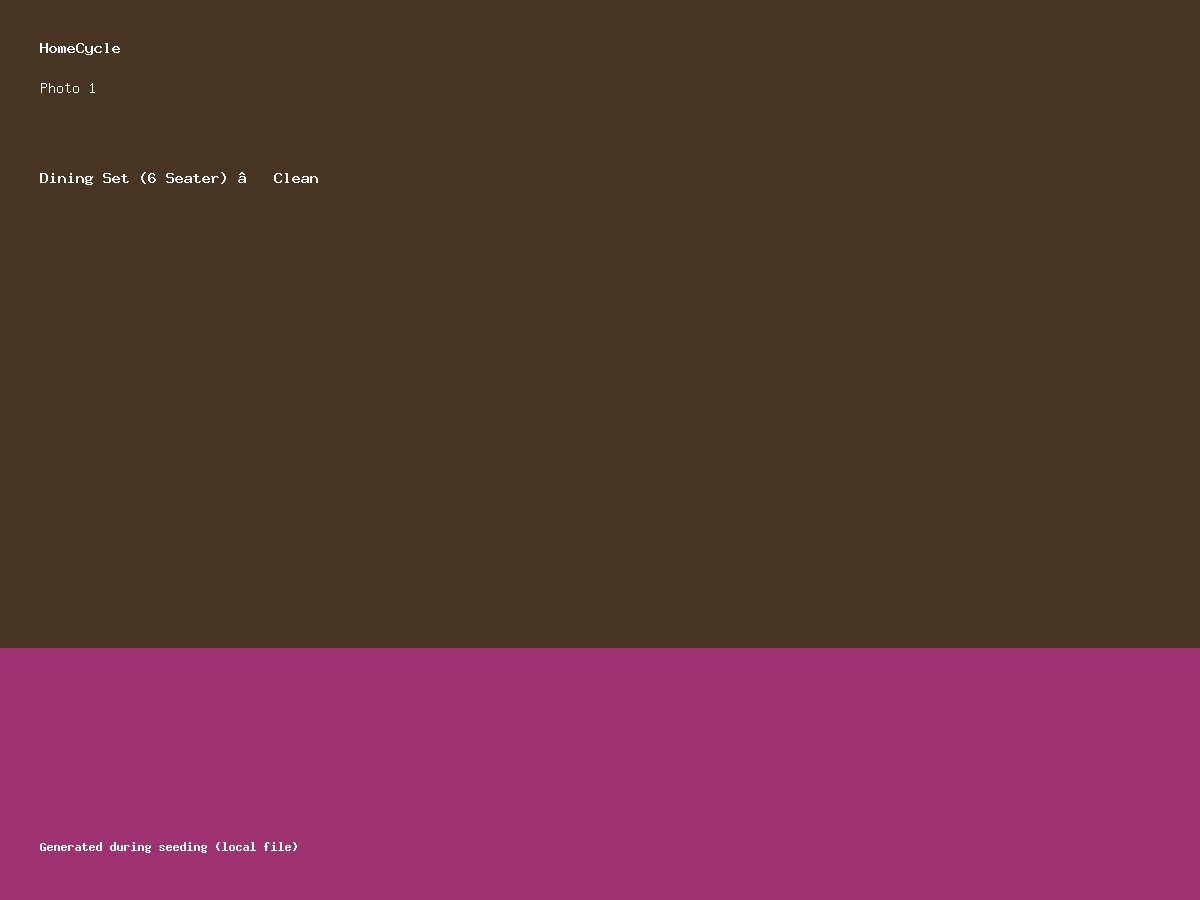1200x900 pixels.
Task: Select the word Generated in the caption
Action: 71,847
